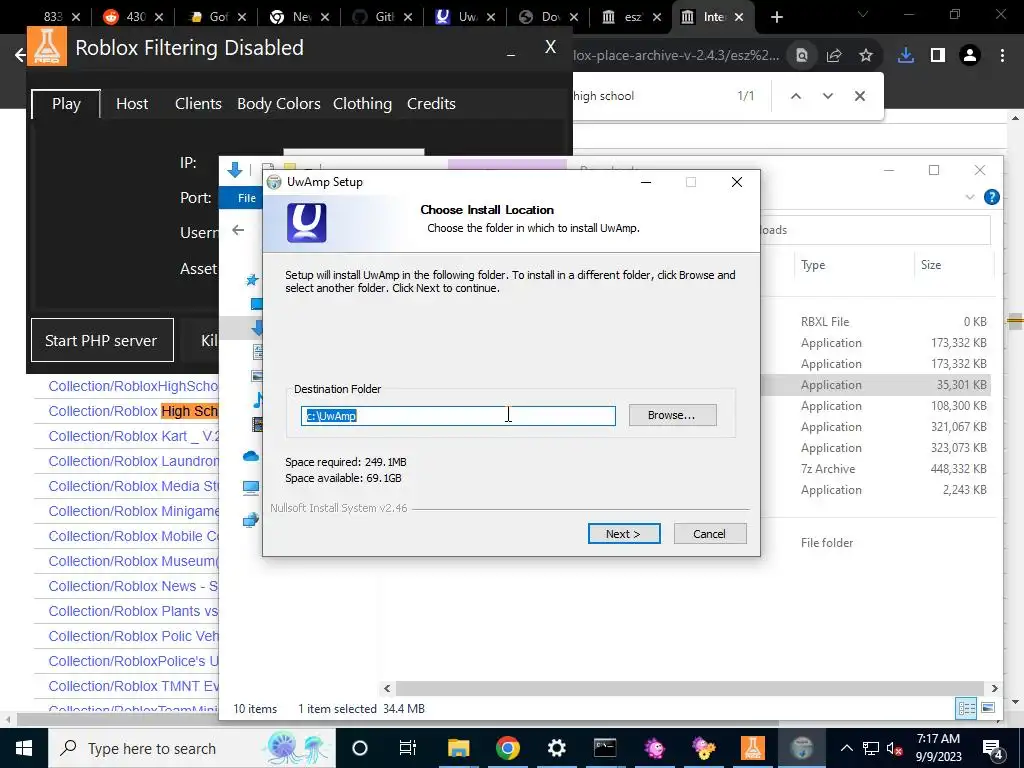Open the Clothing tab
The image size is (1024, 768).
(362, 104)
